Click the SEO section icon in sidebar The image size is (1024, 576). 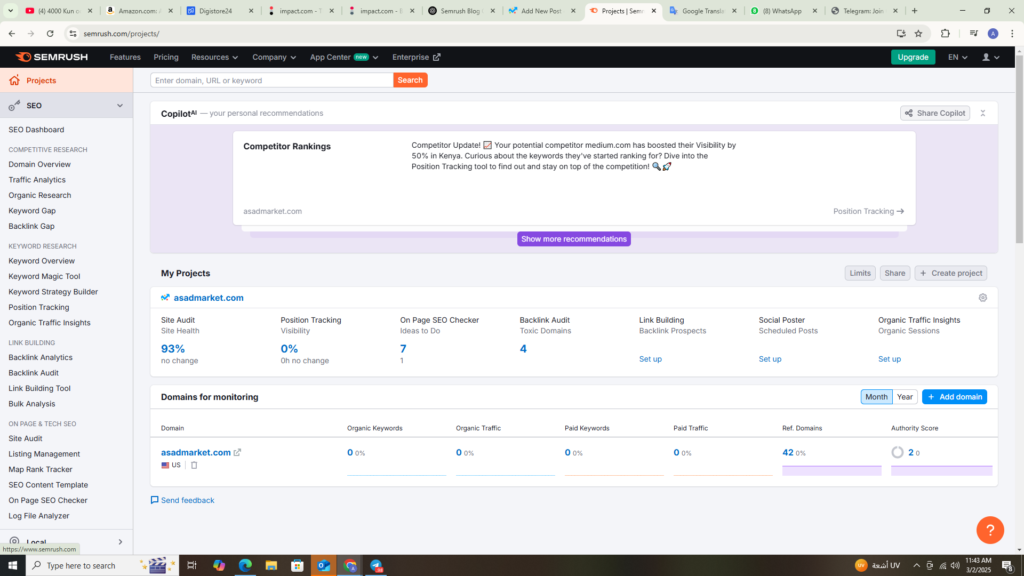(14, 105)
